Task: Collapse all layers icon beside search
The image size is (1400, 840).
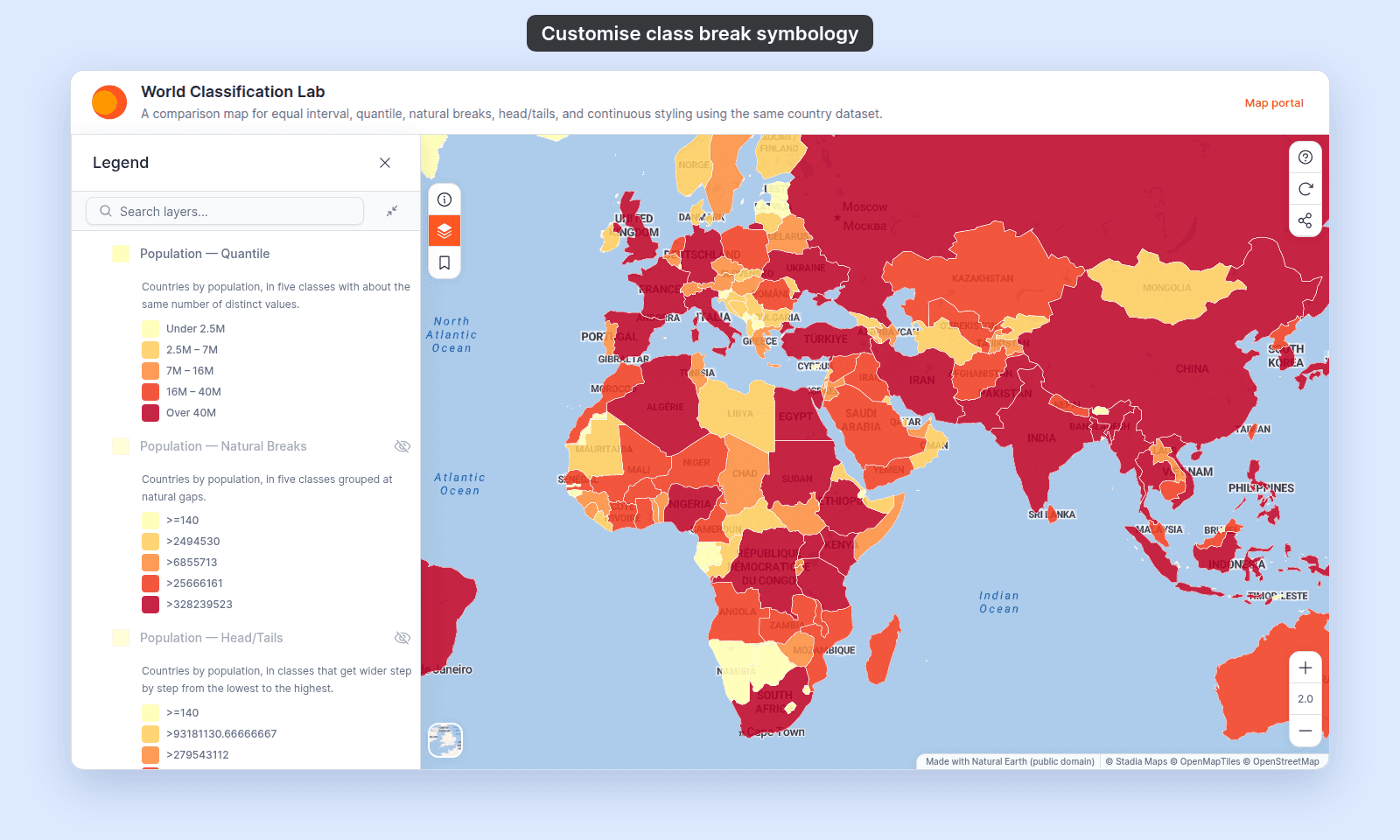Action: coord(392,211)
